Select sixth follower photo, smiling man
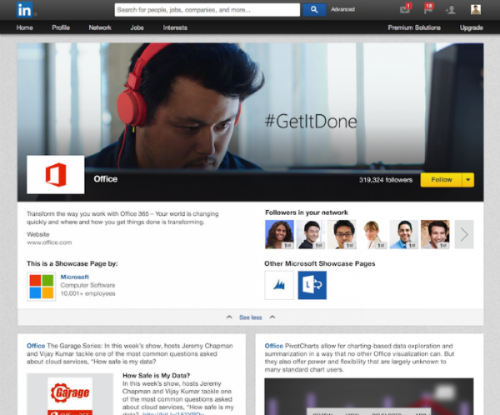The height and width of the screenshot is (415, 500). pos(435,234)
